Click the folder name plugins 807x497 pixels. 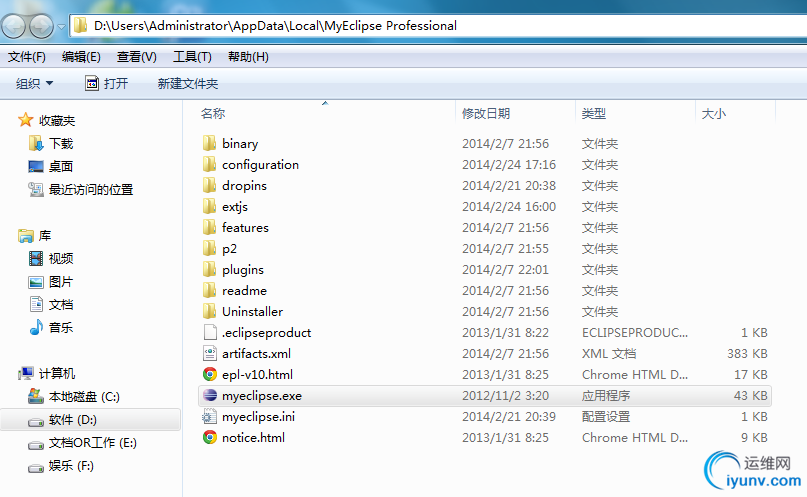[x=243, y=270]
